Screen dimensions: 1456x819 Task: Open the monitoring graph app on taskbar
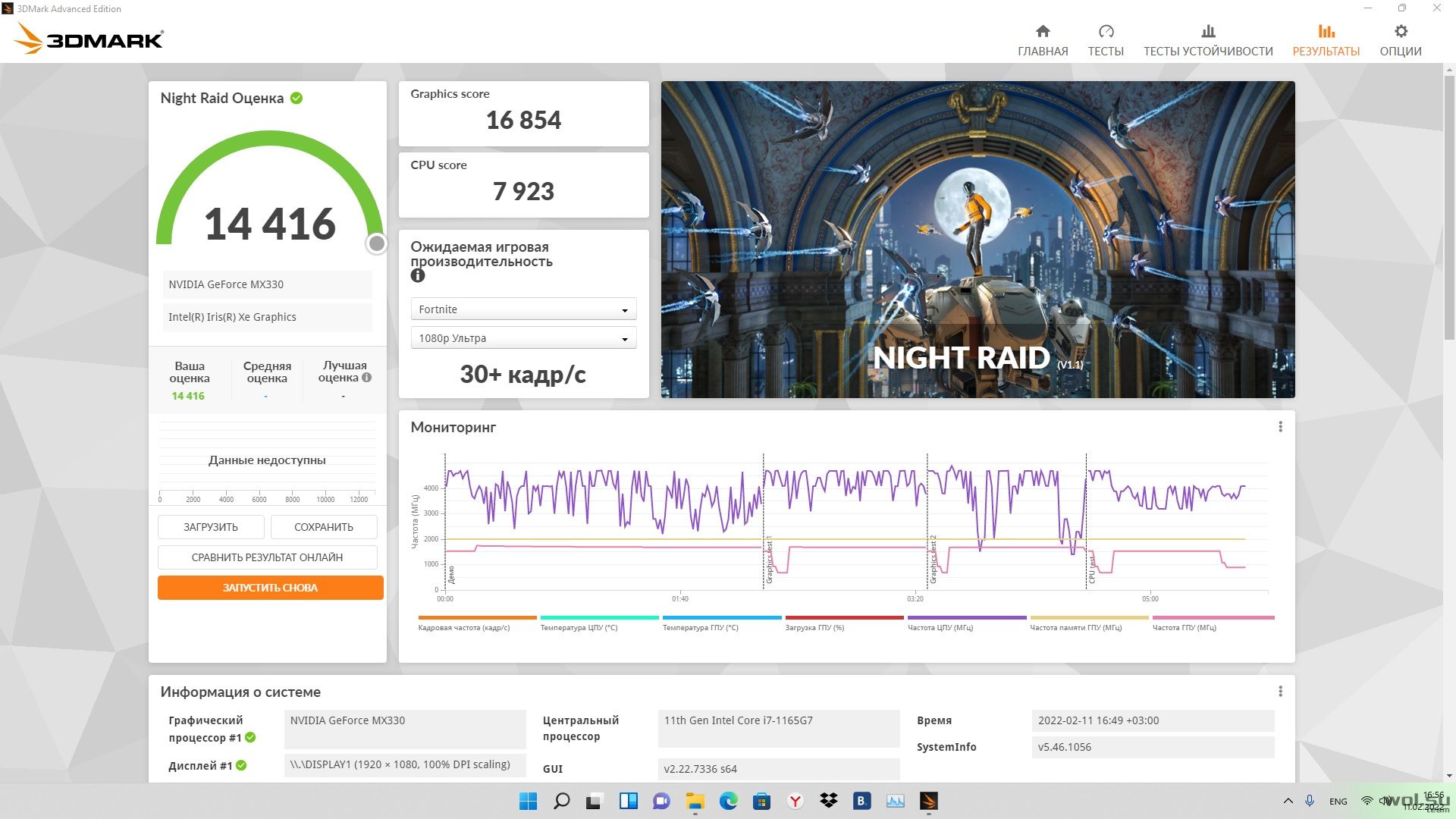pos(896,801)
